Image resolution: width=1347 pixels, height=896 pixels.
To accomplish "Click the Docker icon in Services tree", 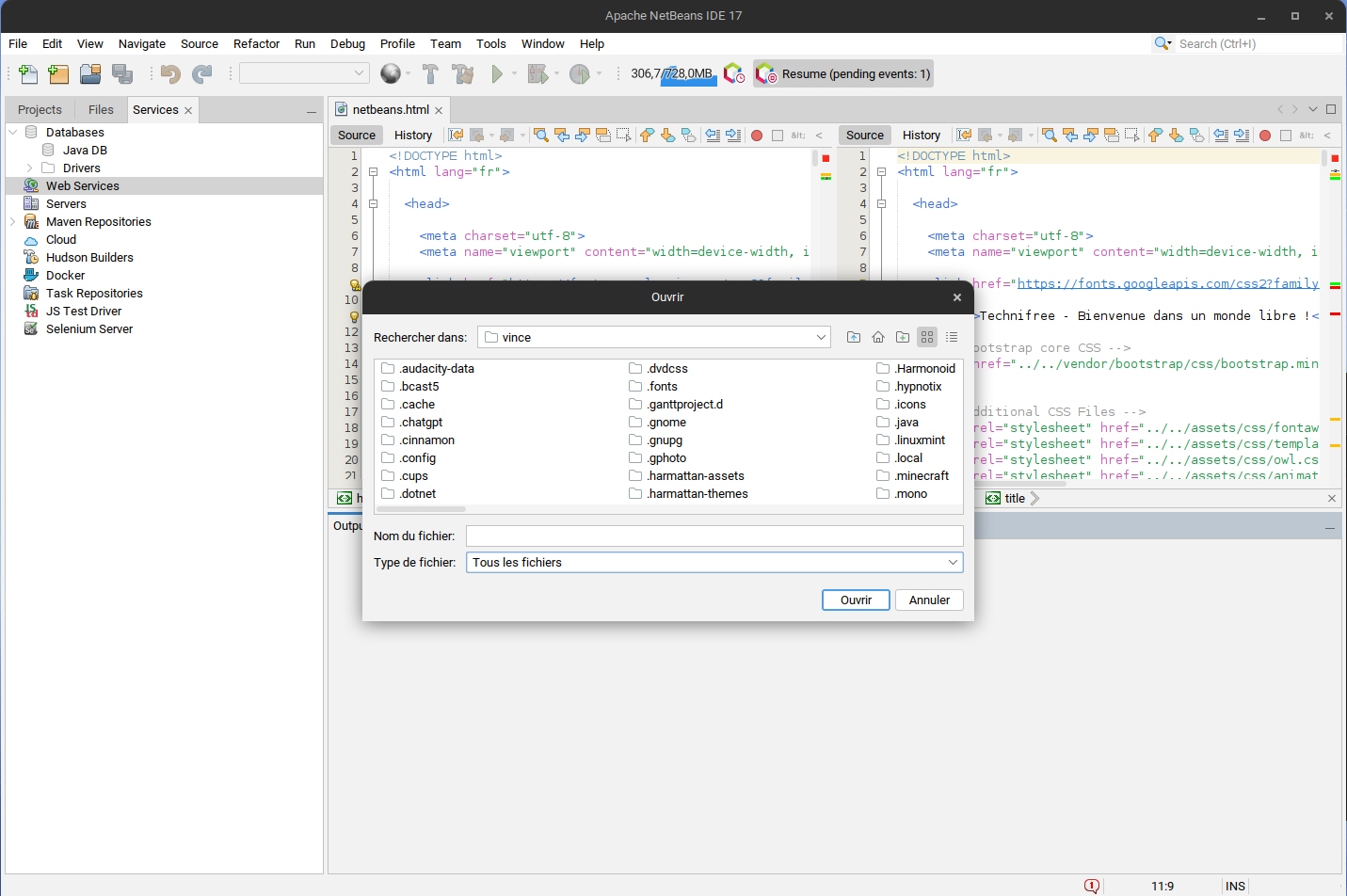I will [x=31, y=276].
